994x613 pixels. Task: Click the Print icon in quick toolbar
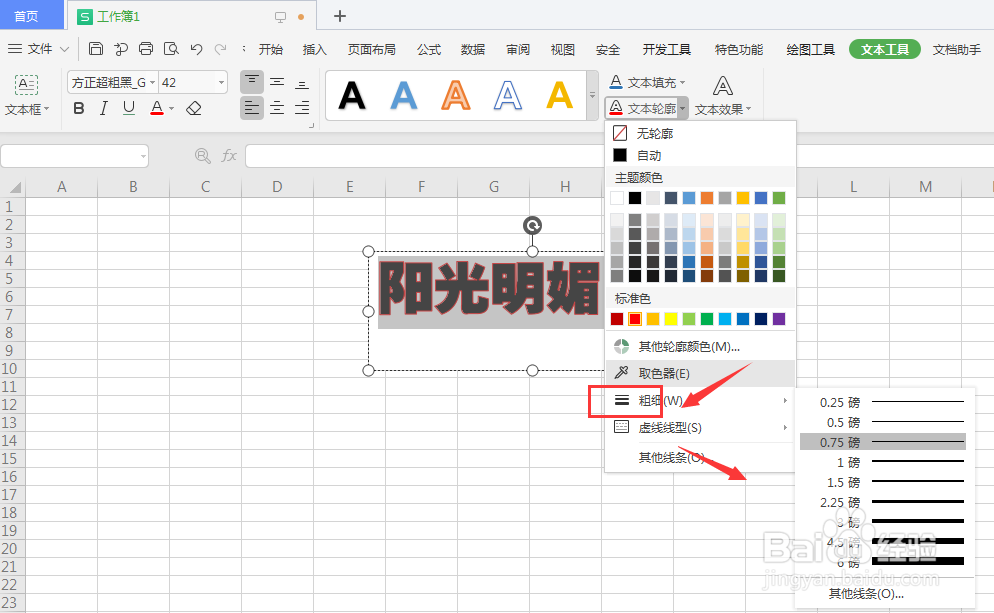(146, 49)
